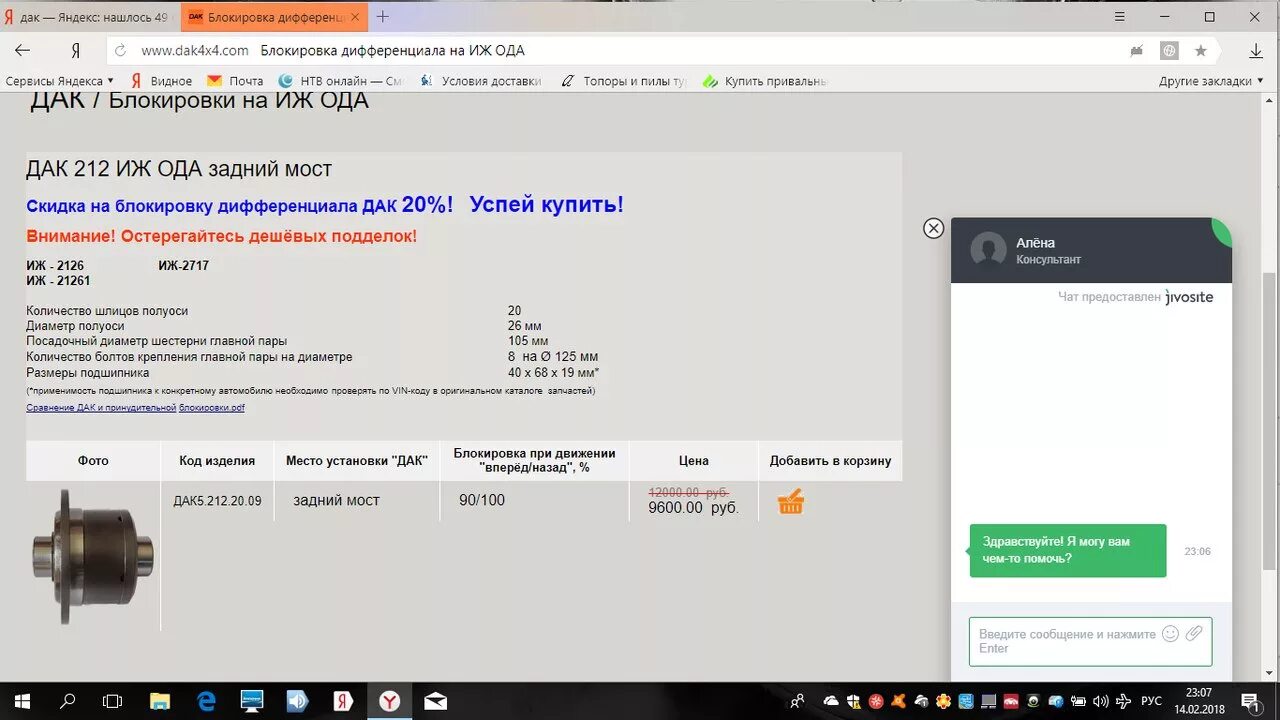
Task: Open the volume control in system tray
Action: 1101,701
